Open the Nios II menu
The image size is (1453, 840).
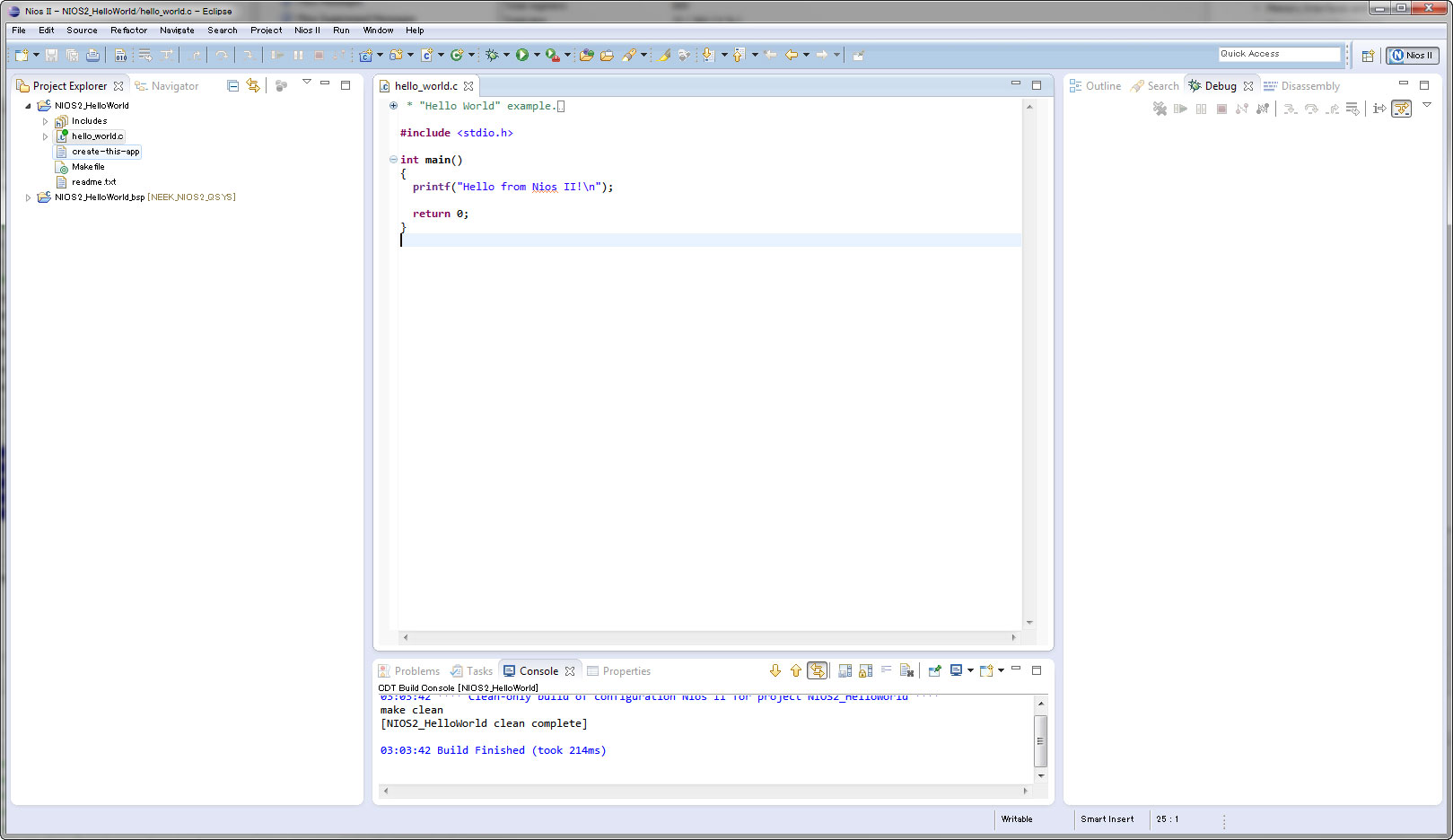[x=307, y=31]
